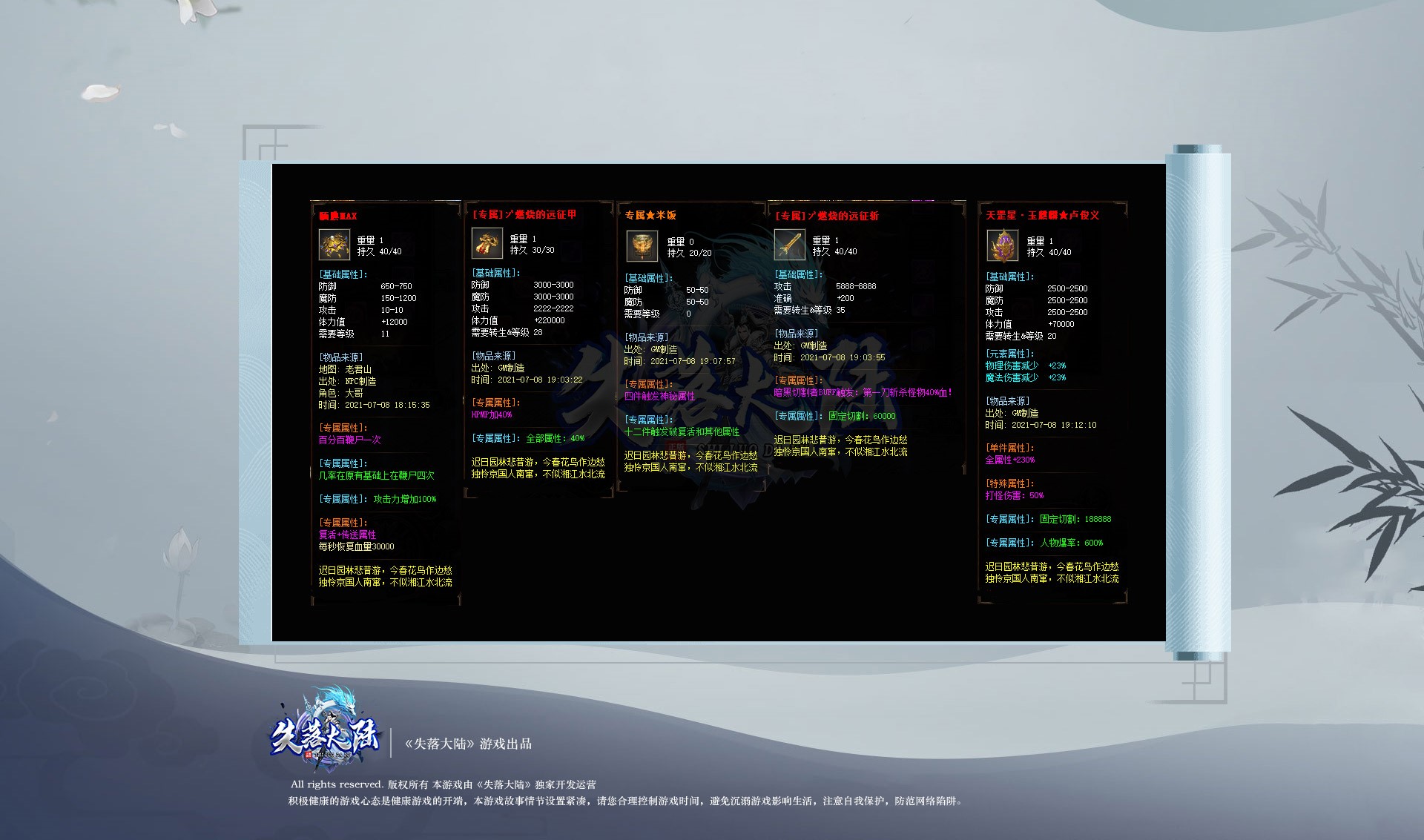
Task: Click the All rights reserved copyright line
Action: [x=443, y=784]
